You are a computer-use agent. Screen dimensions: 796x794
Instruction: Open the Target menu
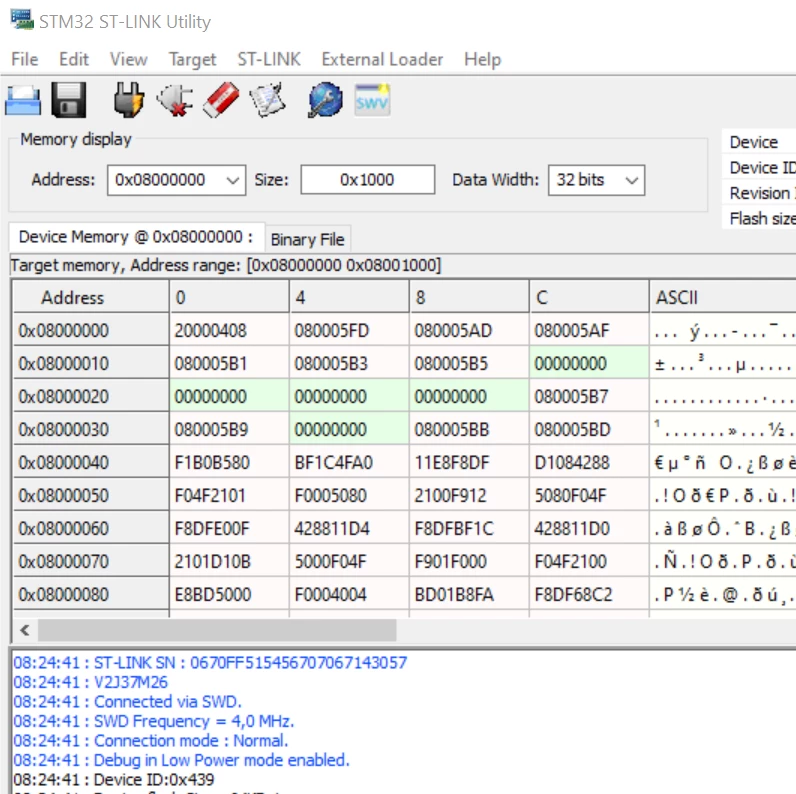point(192,59)
